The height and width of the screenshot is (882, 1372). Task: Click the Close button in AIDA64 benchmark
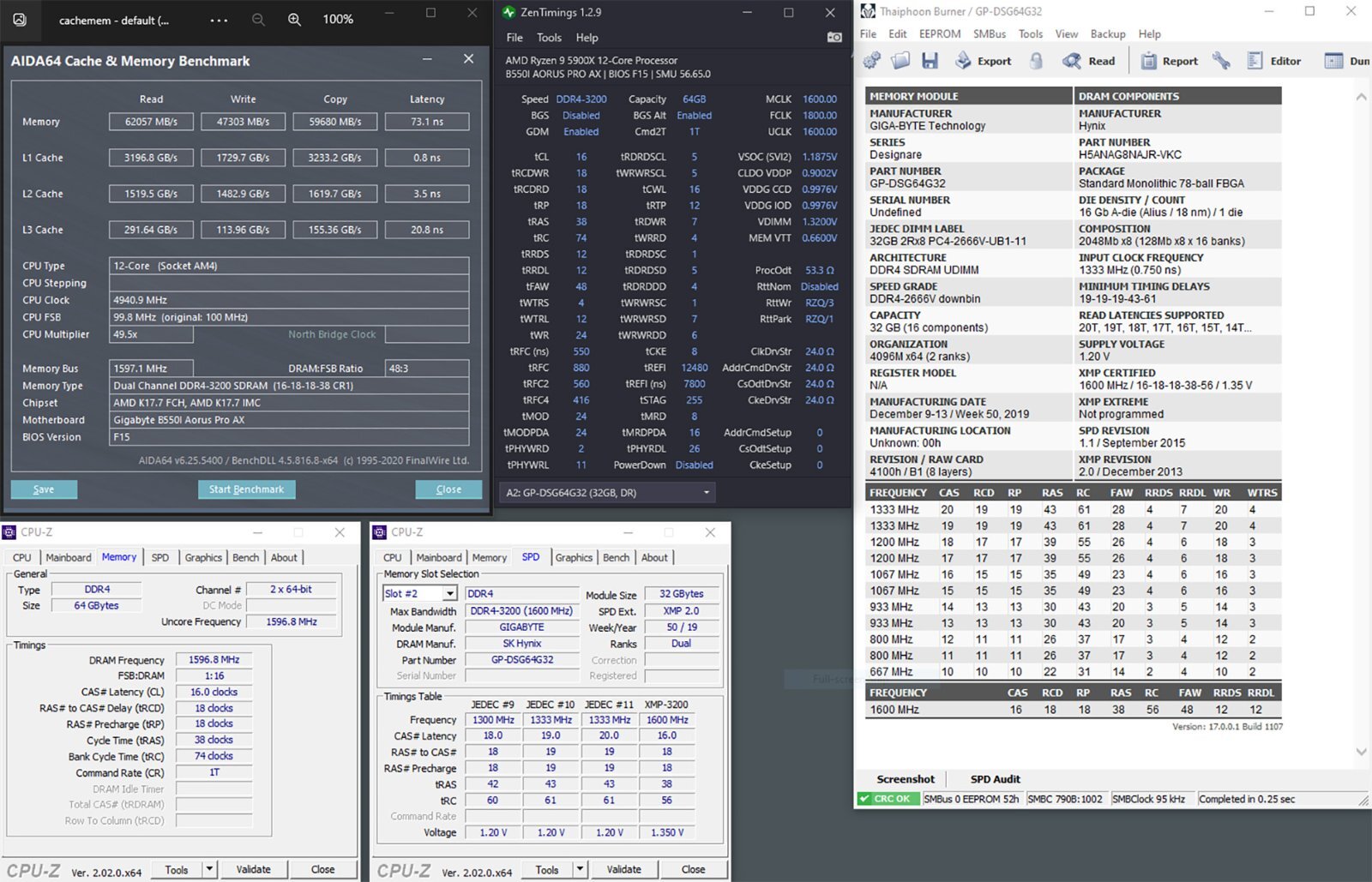448,489
